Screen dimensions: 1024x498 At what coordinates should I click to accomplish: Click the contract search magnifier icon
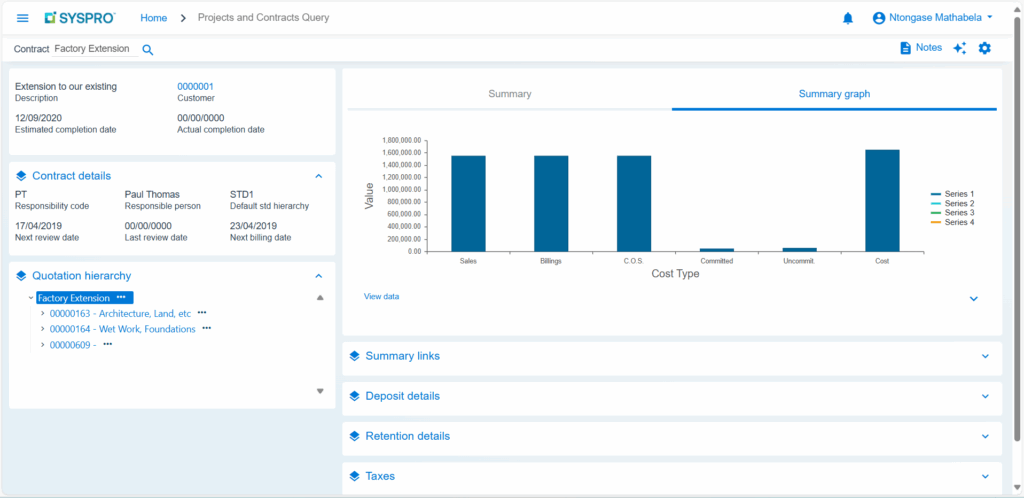click(x=148, y=49)
